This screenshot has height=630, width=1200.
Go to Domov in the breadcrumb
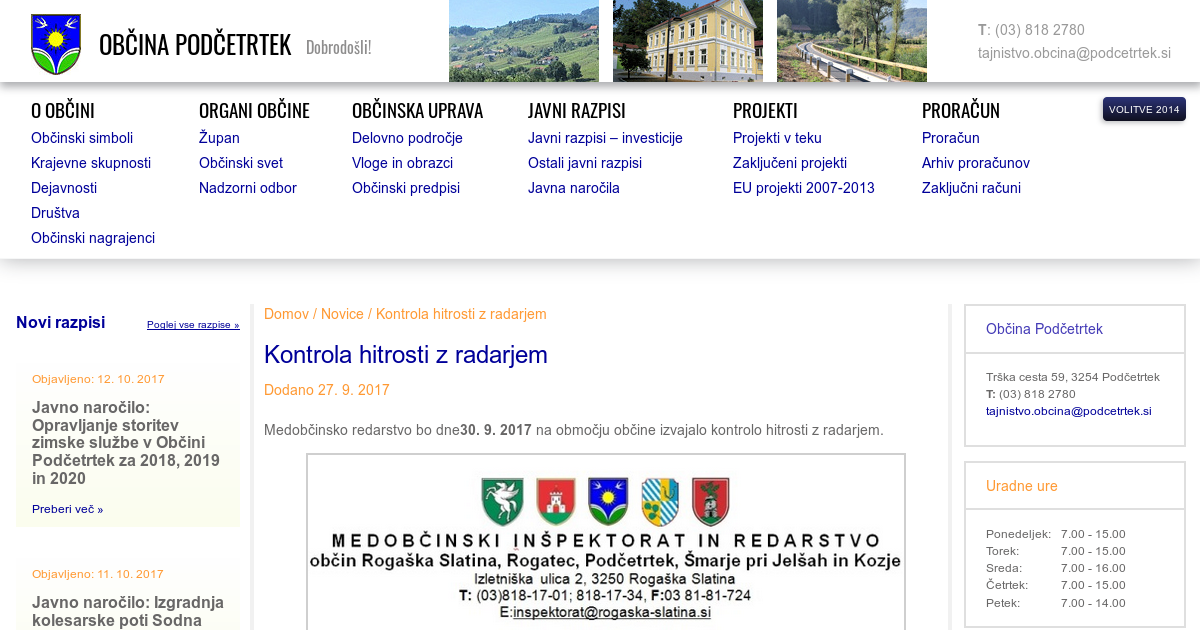click(x=286, y=314)
